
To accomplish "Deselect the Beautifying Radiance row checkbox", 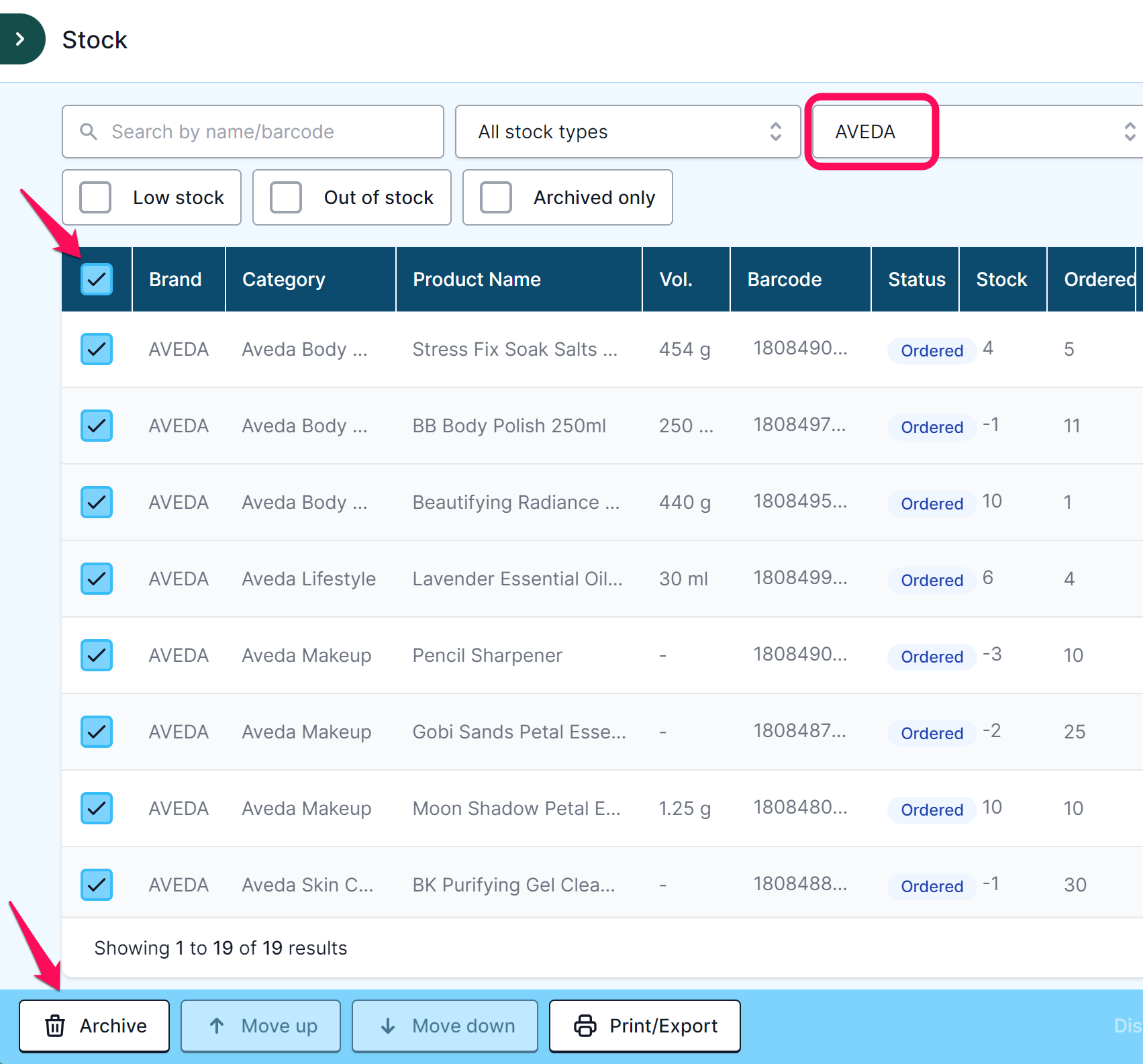I will (97, 502).
